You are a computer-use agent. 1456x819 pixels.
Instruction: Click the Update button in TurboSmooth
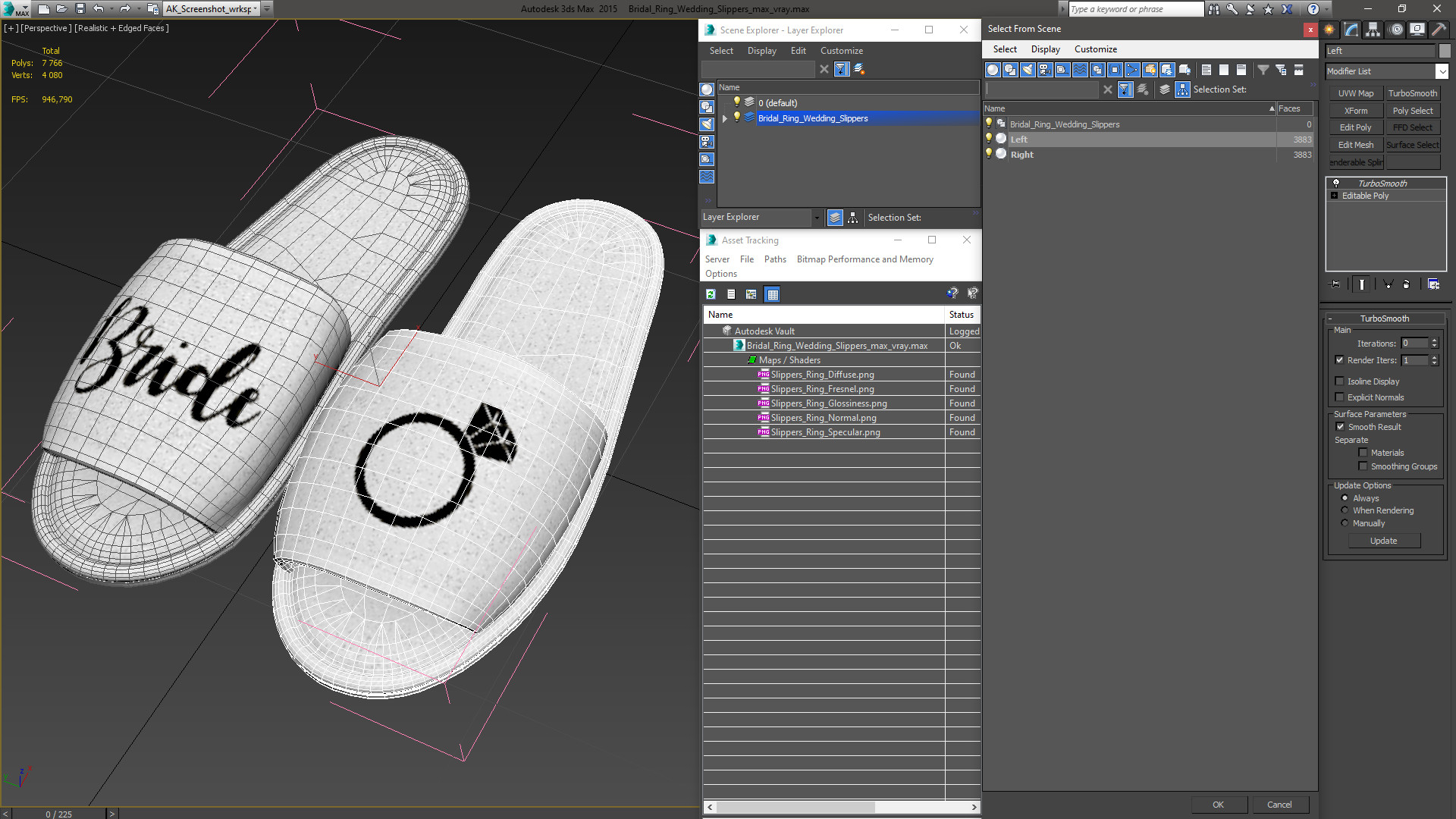1383,541
